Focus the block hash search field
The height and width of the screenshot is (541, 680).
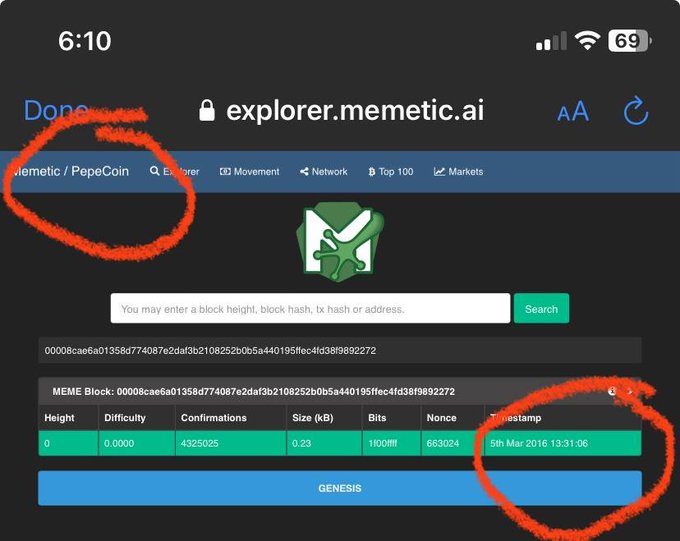pyautogui.click(x=310, y=308)
